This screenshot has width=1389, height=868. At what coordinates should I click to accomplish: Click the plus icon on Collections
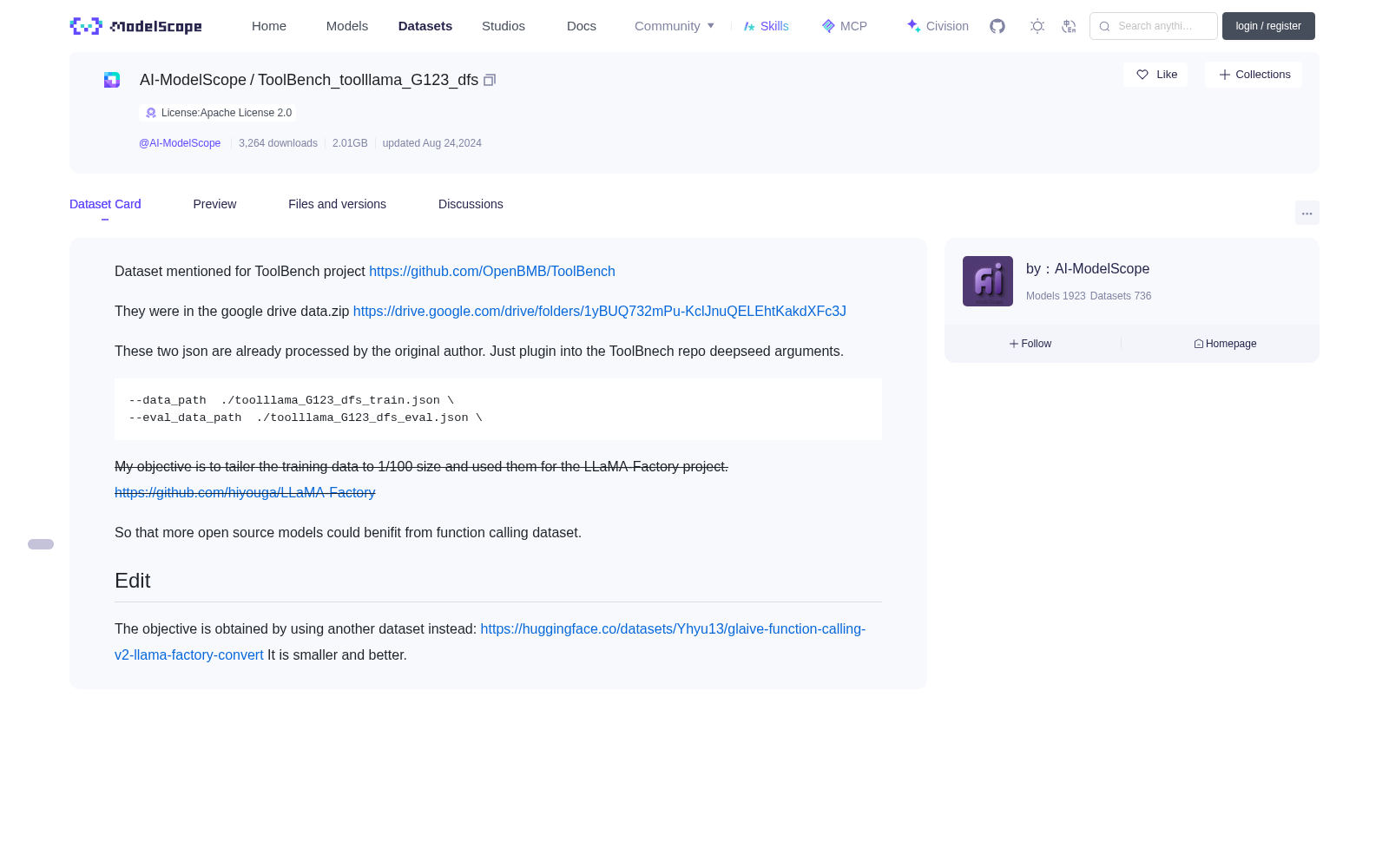click(x=1225, y=75)
